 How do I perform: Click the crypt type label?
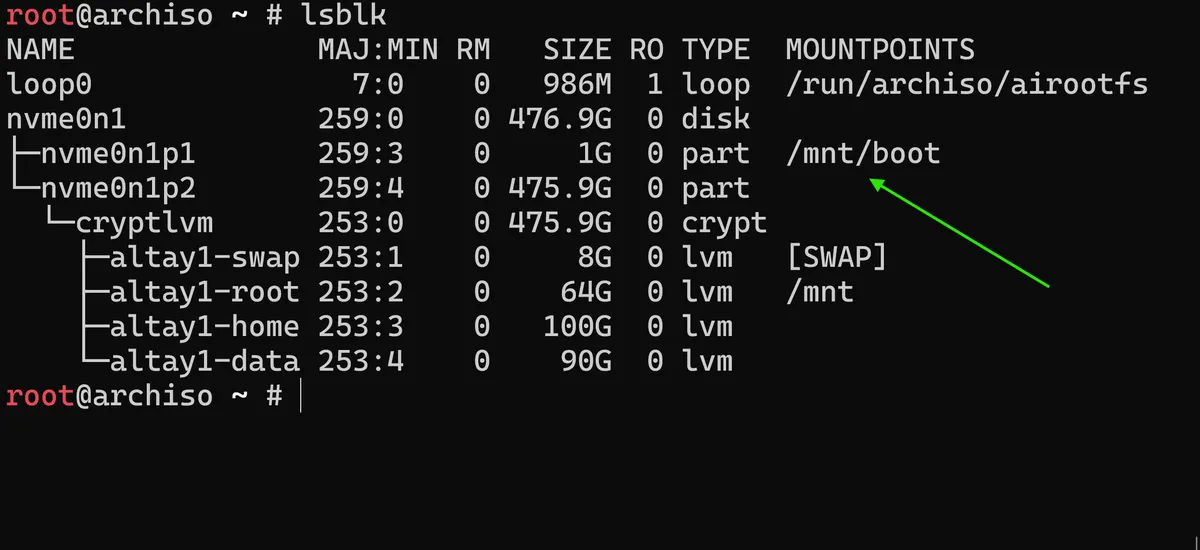pos(724,224)
